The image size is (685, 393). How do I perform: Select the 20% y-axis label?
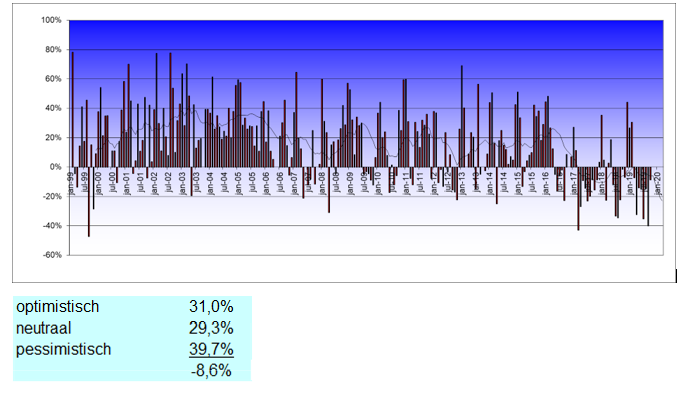pos(53,138)
